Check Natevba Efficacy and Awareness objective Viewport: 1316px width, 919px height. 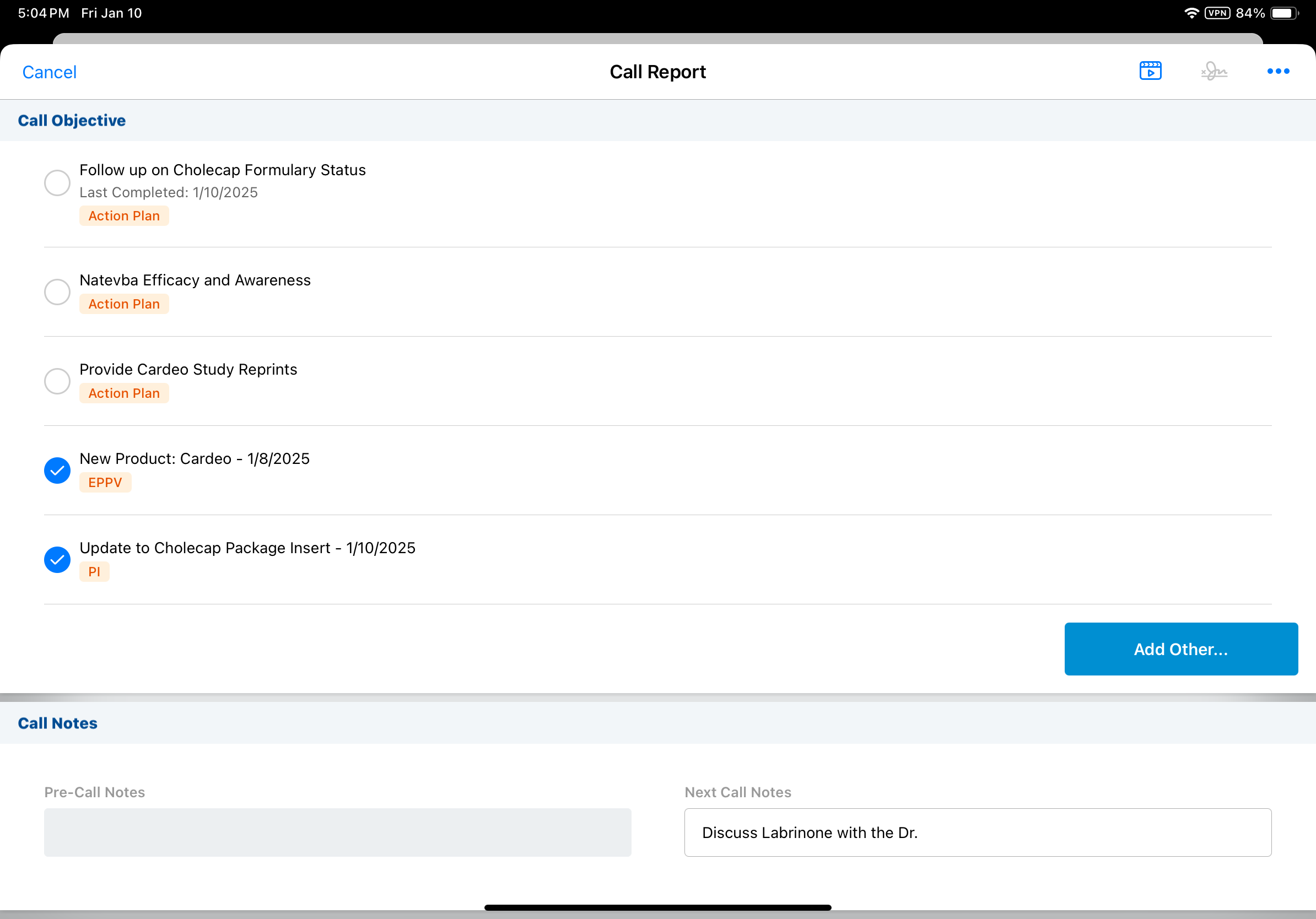pos(57,292)
